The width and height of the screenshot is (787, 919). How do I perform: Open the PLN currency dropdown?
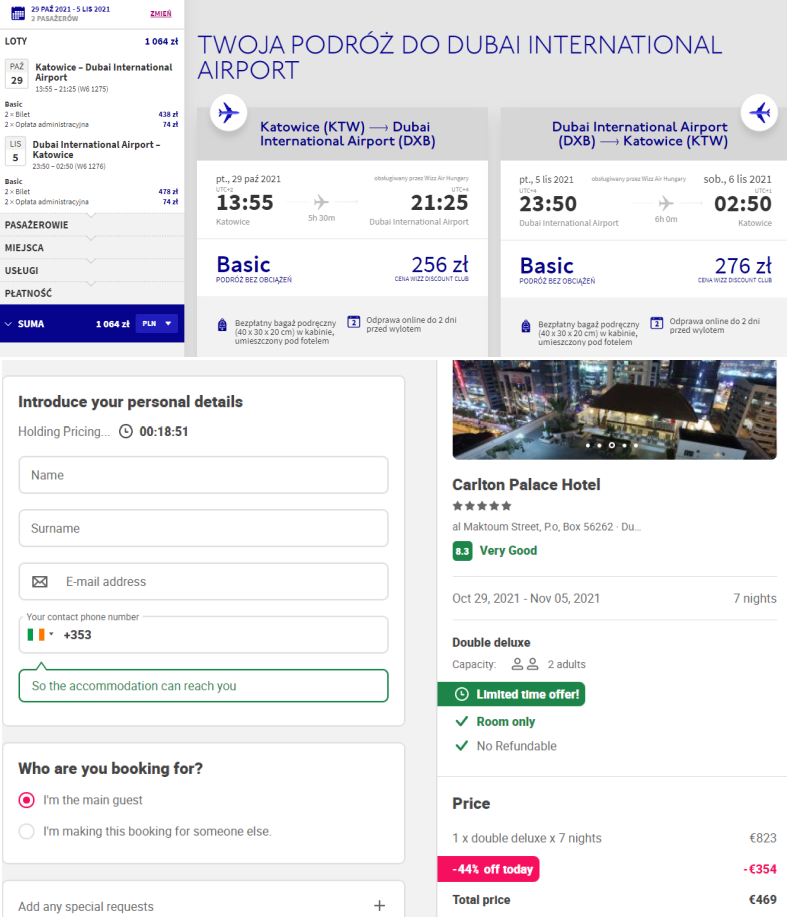(x=156, y=324)
